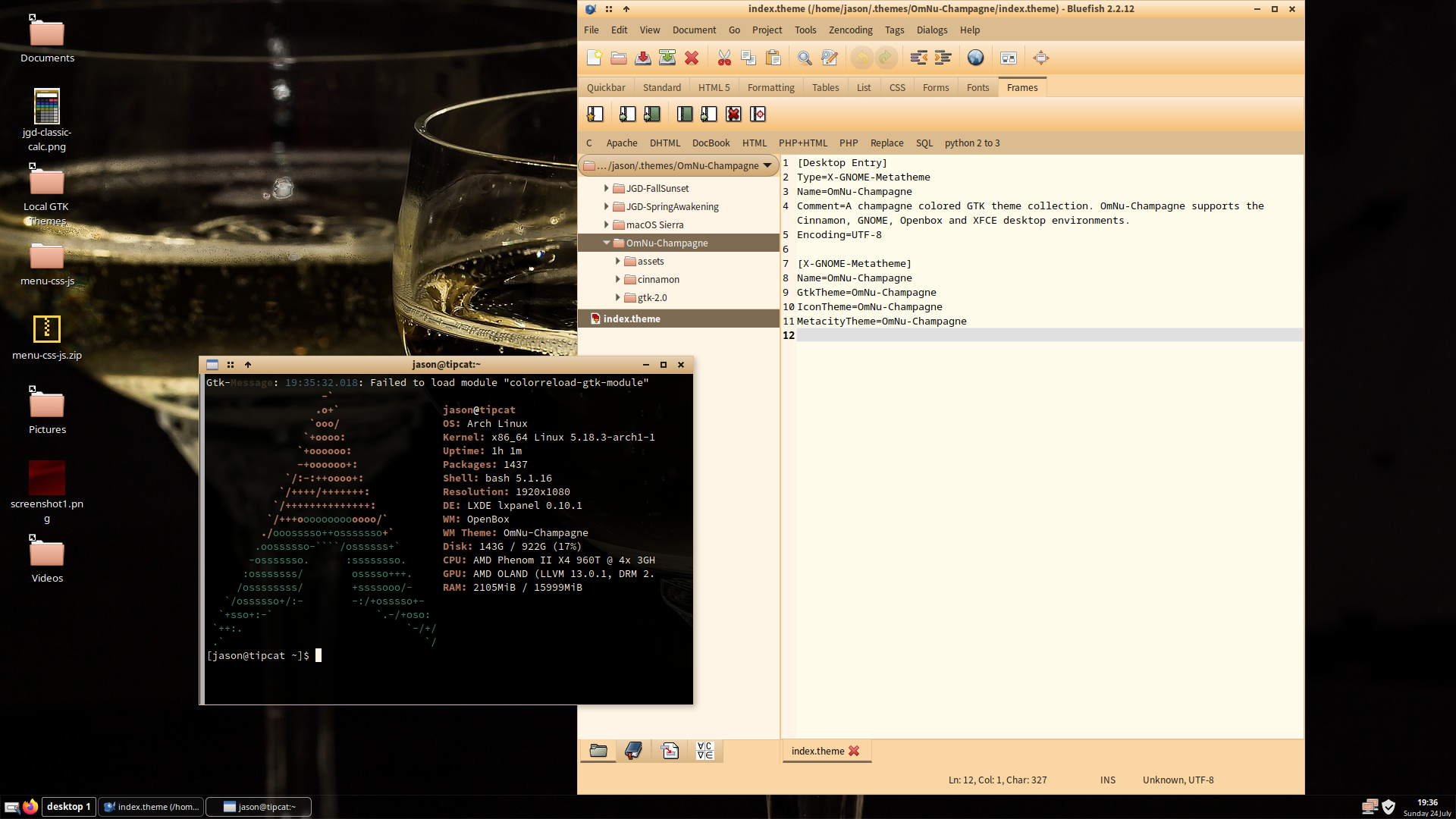Close the document with the toolbar red X
The height and width of the screenshot is (819, 1456).
(692, 58)
